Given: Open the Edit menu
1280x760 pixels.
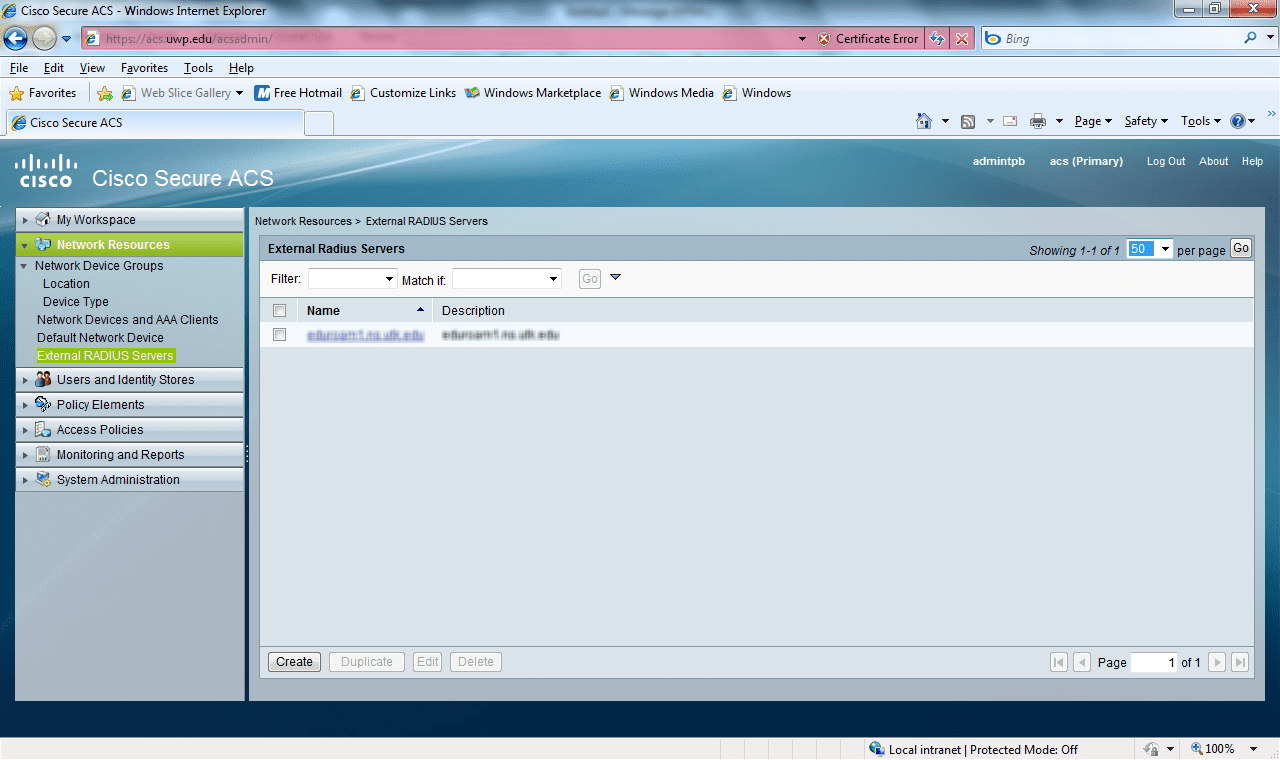Looking at the screenshot, I should point(54,68).
